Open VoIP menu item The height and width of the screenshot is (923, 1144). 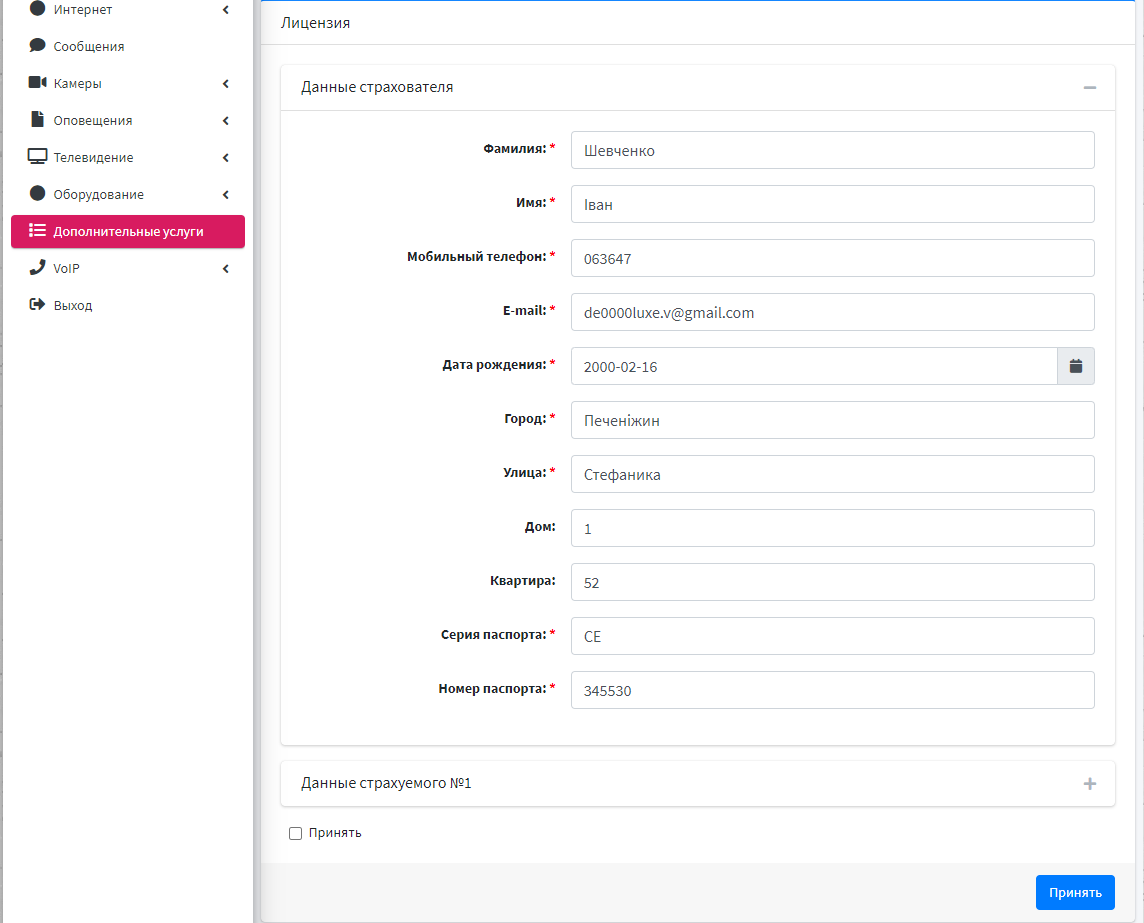coord(128,269)
